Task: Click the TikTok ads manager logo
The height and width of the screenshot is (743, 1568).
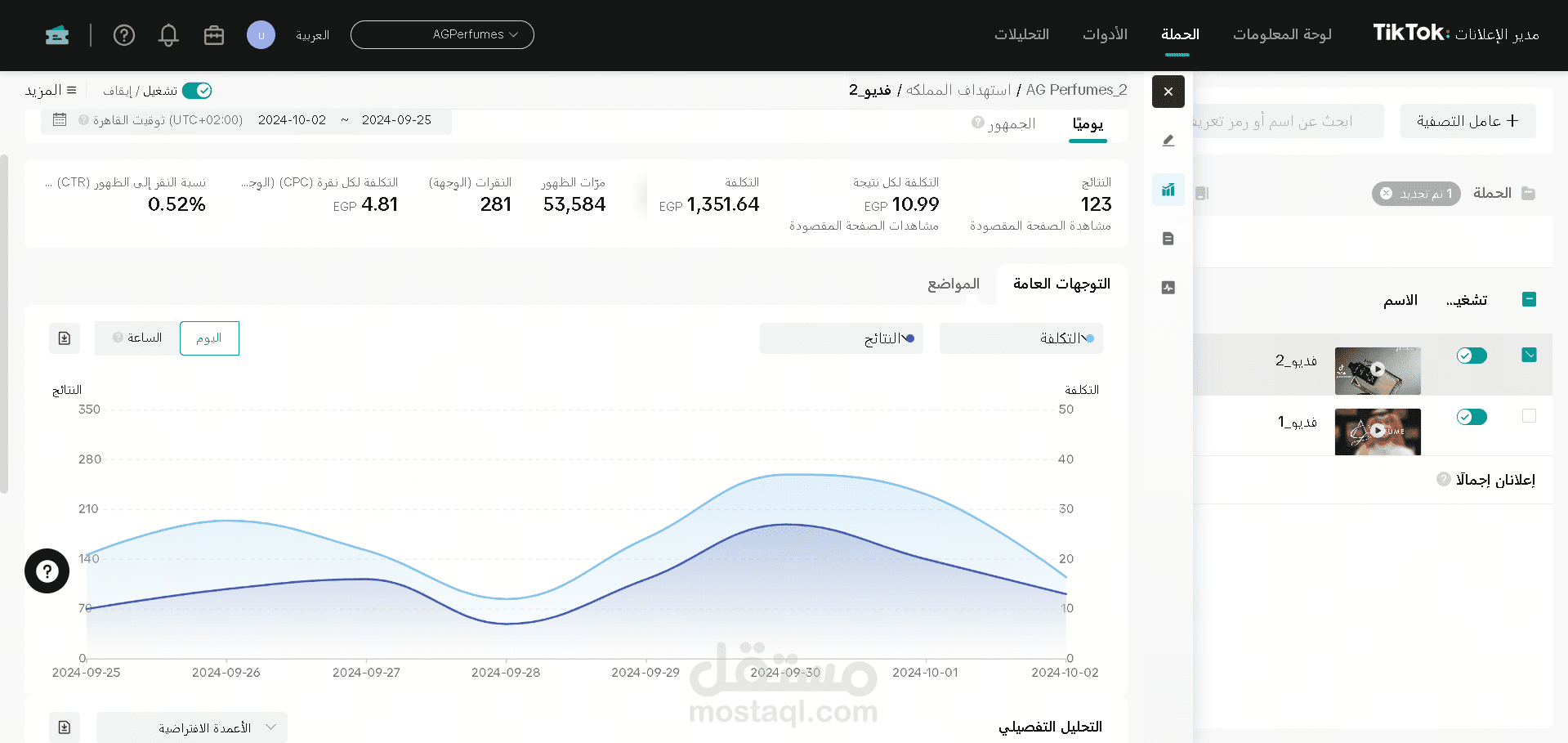Action: tap(1456, 34)
